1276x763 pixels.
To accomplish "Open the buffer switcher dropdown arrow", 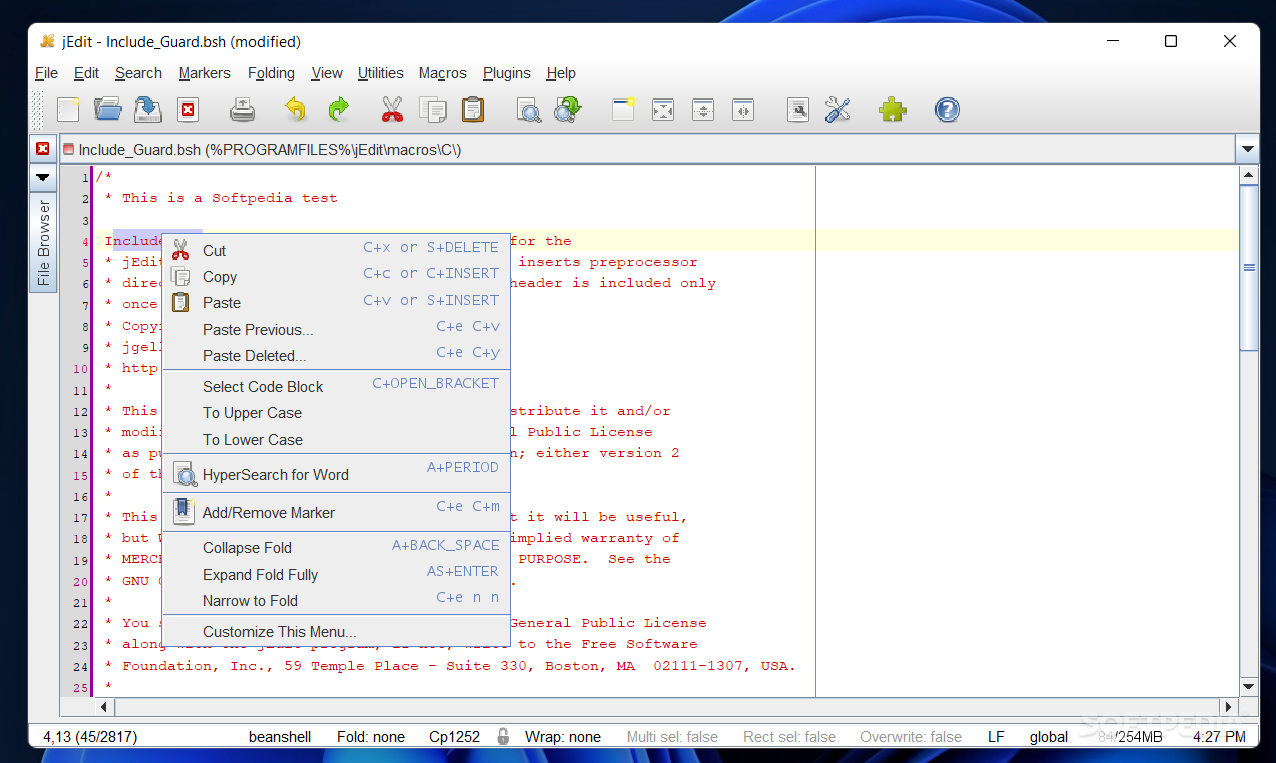I will tap(1248, 150).
